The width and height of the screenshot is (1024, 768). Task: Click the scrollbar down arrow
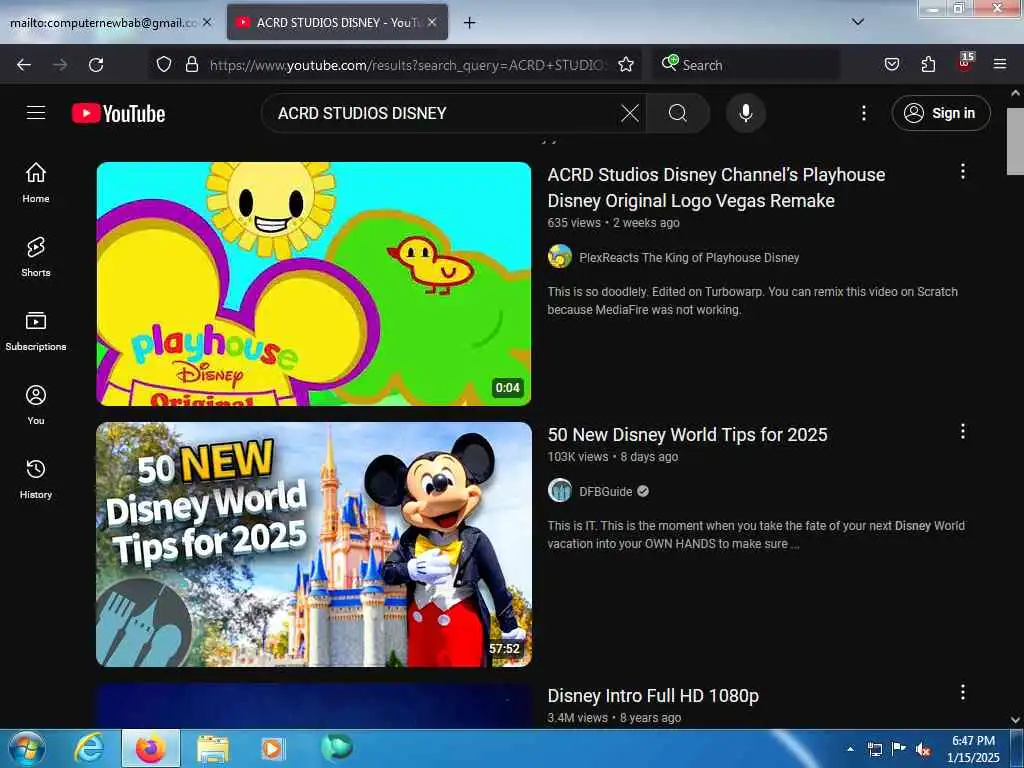pos(1015,720)
